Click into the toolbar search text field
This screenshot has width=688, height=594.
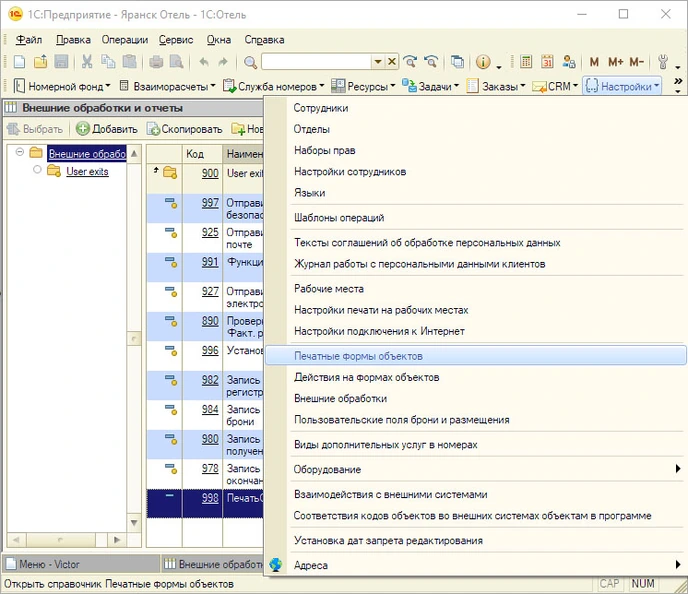(315, 62)
